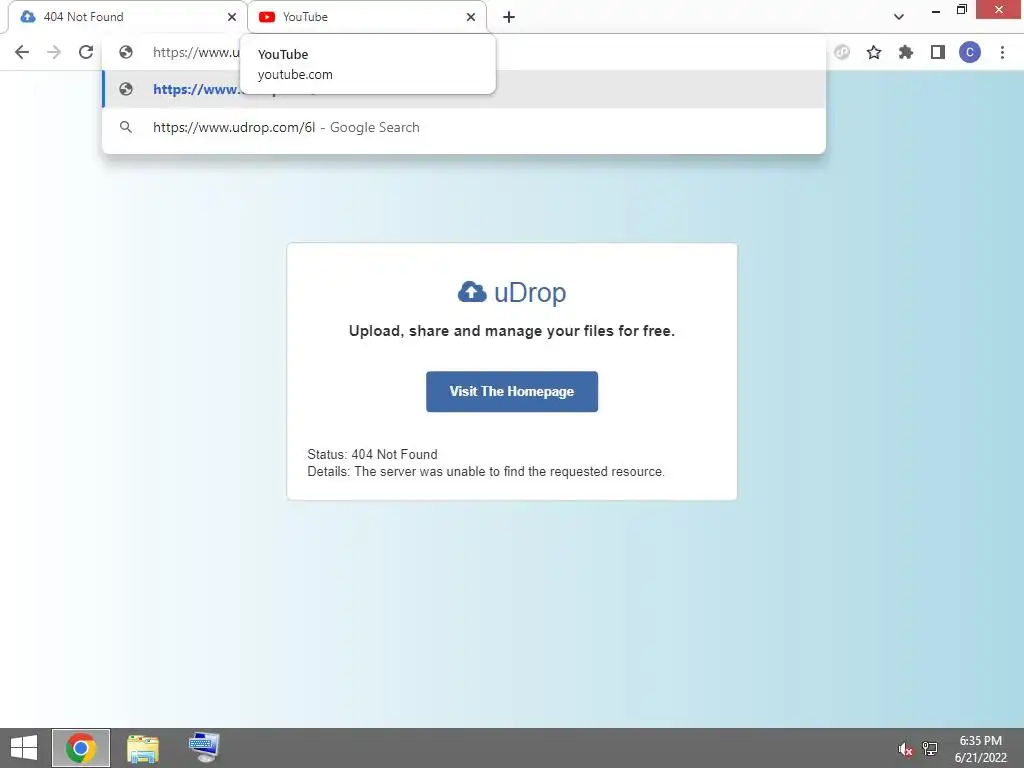Click the address bar URL text

(x=196, y=52)
